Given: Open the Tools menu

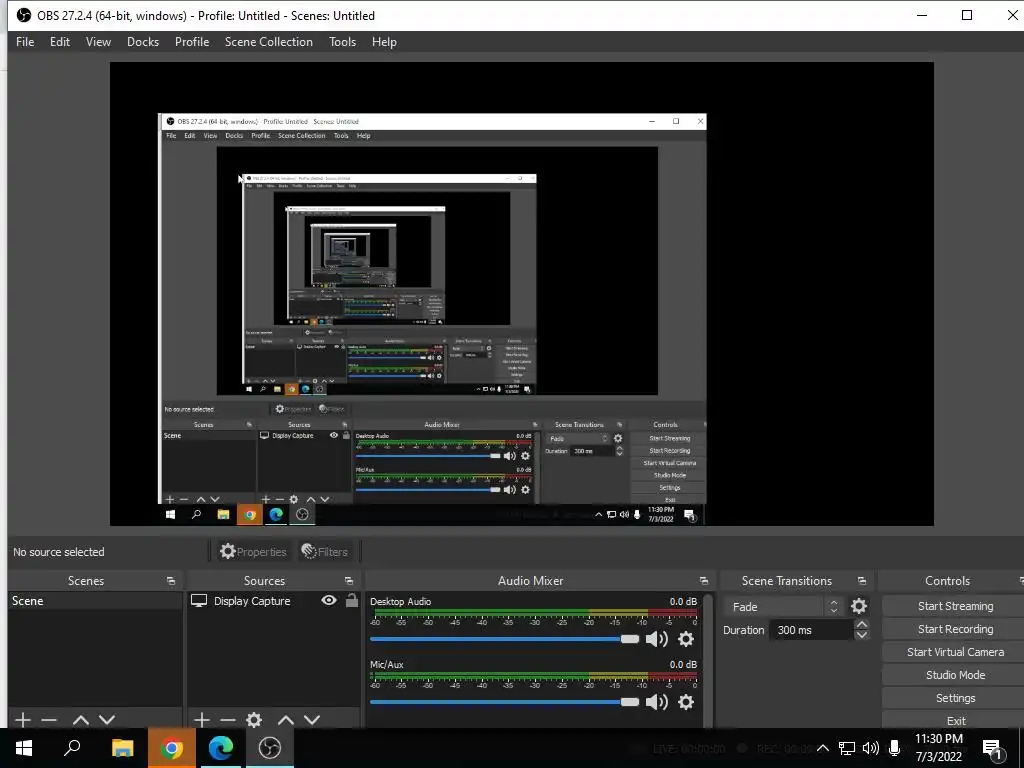Looking at the screenshot, I should coord(342,42).
